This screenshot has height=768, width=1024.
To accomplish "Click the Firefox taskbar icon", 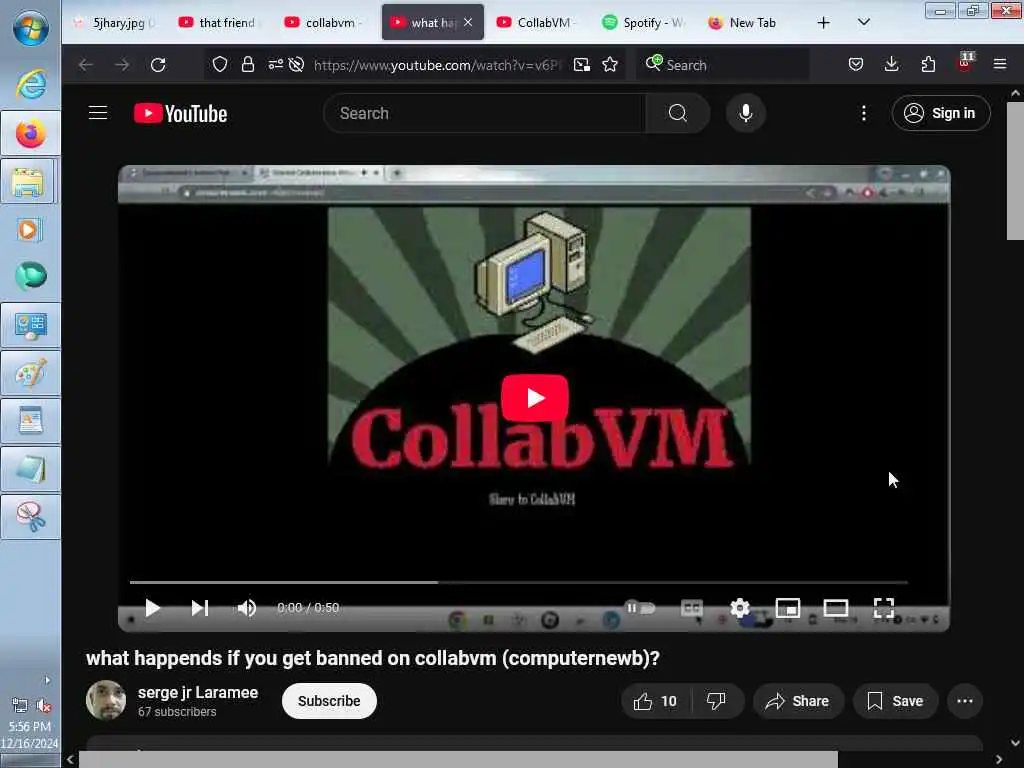I will click(x=31, y=134).
